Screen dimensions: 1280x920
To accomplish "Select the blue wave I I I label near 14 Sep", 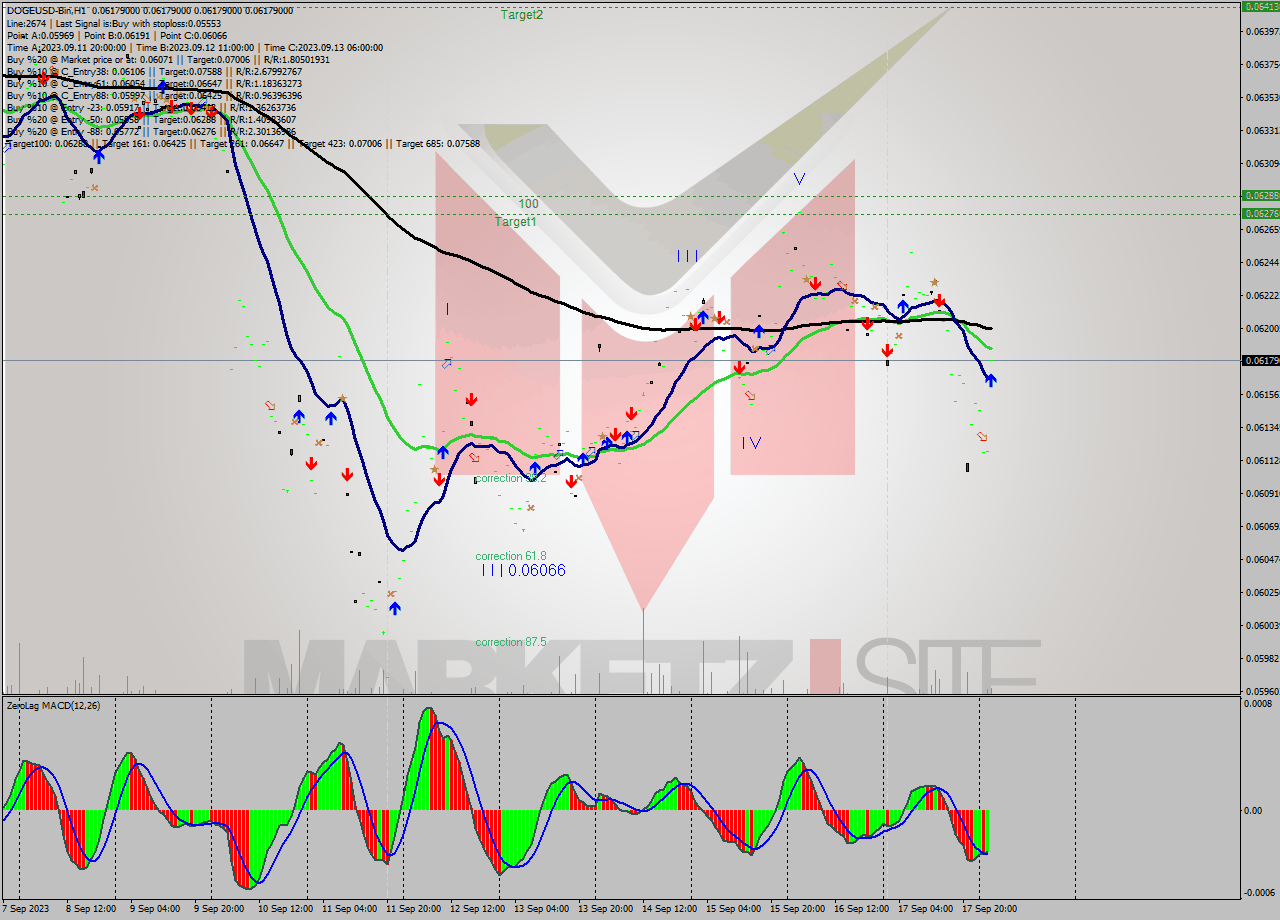I will [x=687, y=256].
